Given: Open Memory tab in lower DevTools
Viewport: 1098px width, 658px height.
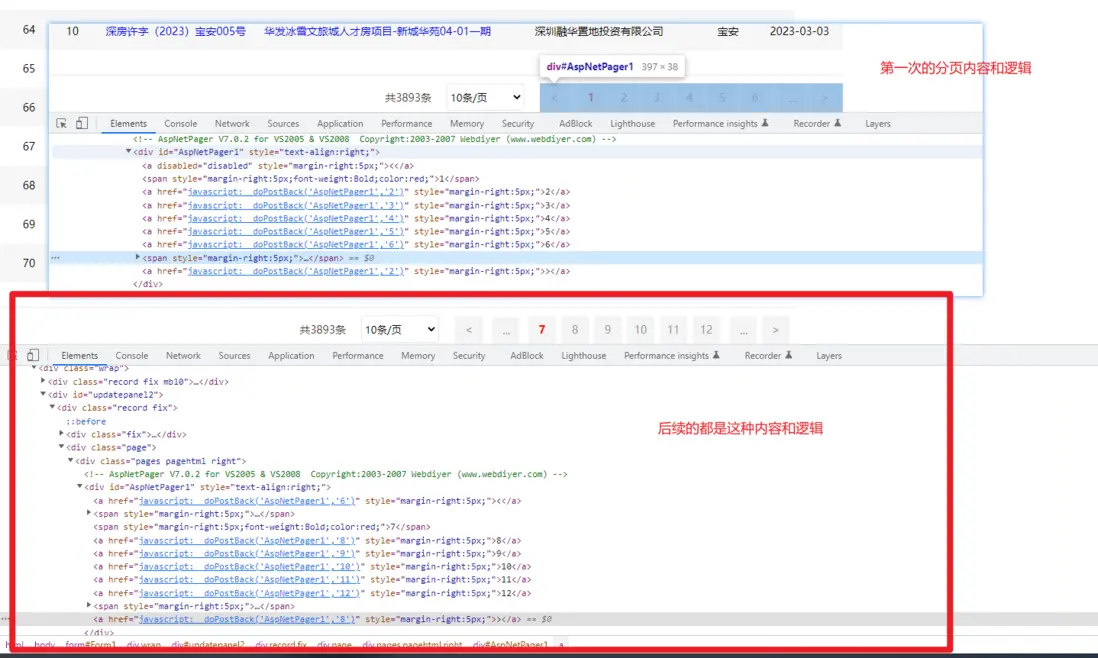Looking at the screenshot, I should point(417,356).
